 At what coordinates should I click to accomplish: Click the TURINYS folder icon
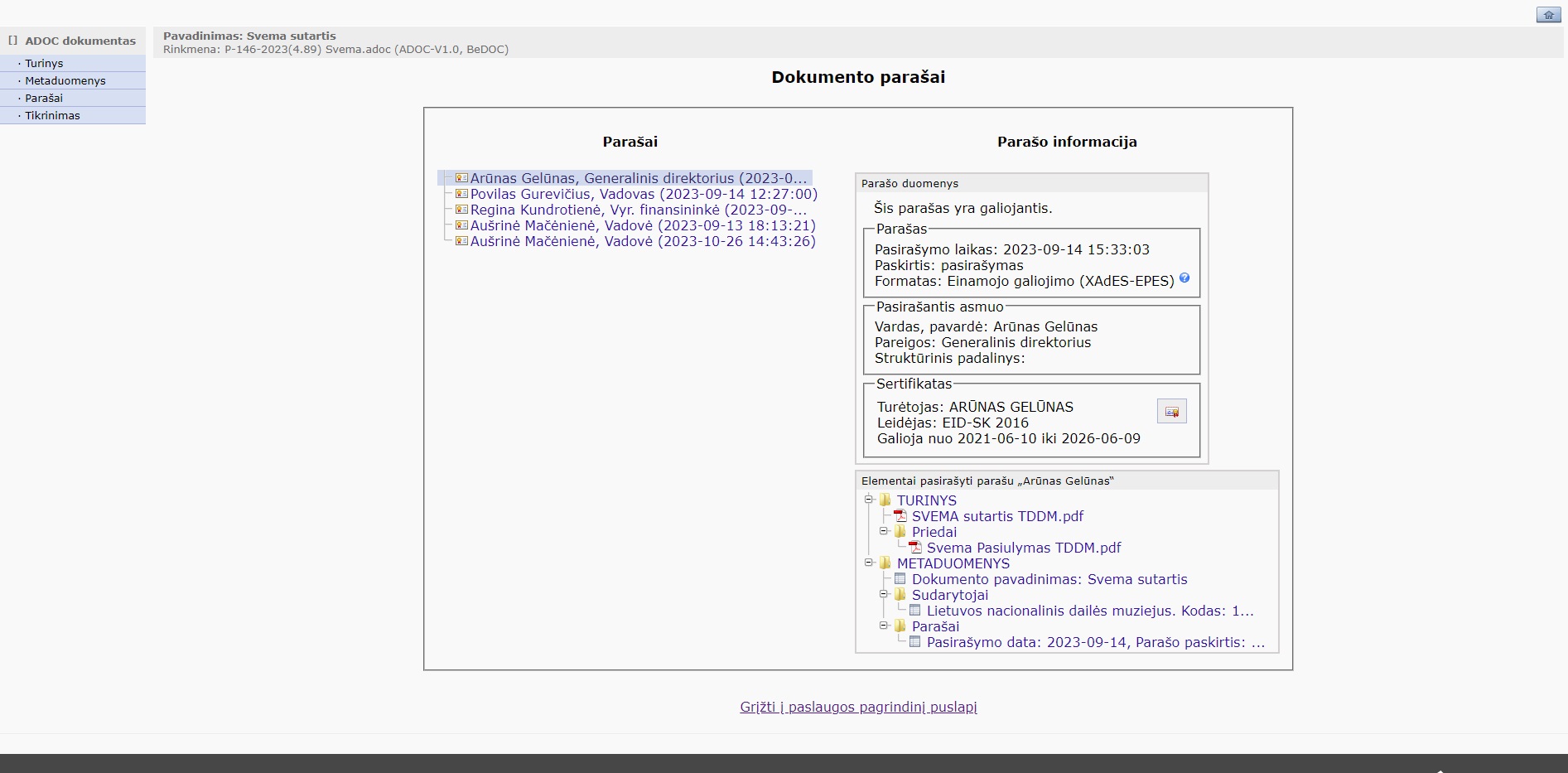click(885, 500)
